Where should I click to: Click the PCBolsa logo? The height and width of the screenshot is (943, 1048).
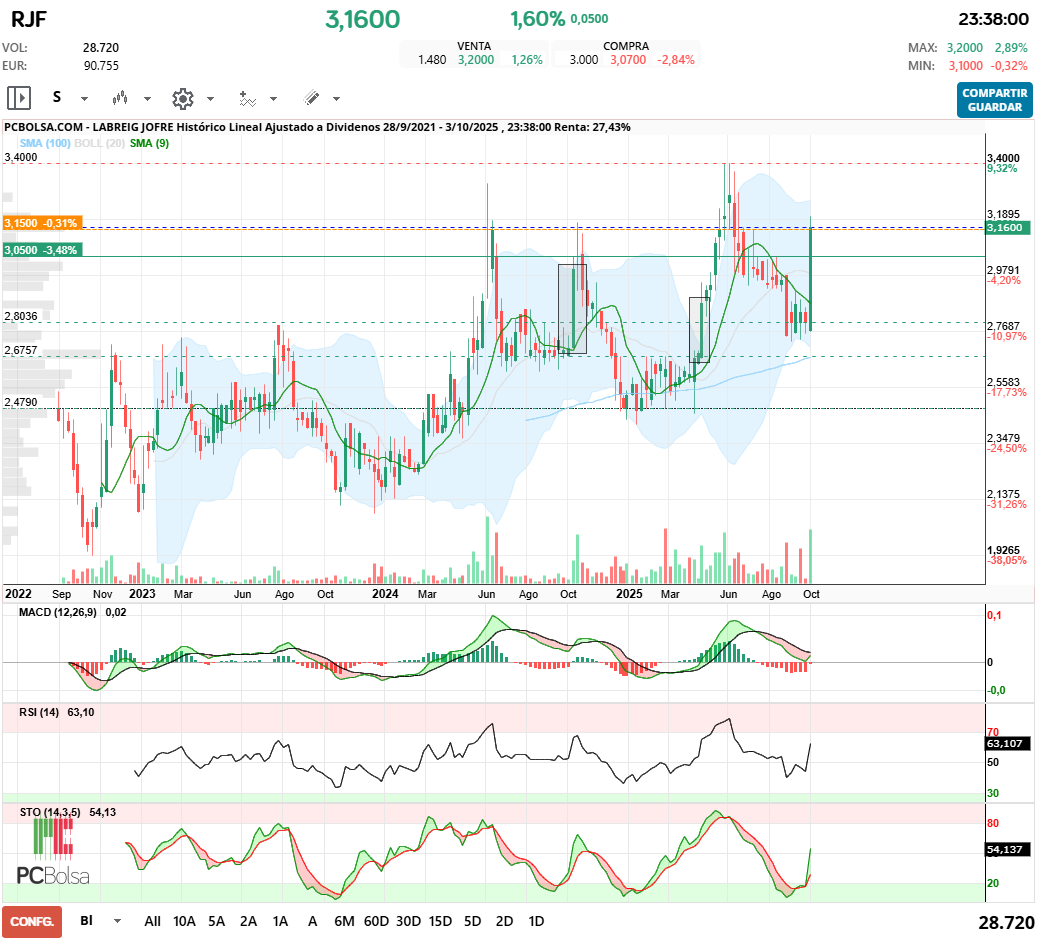[53, 875]
